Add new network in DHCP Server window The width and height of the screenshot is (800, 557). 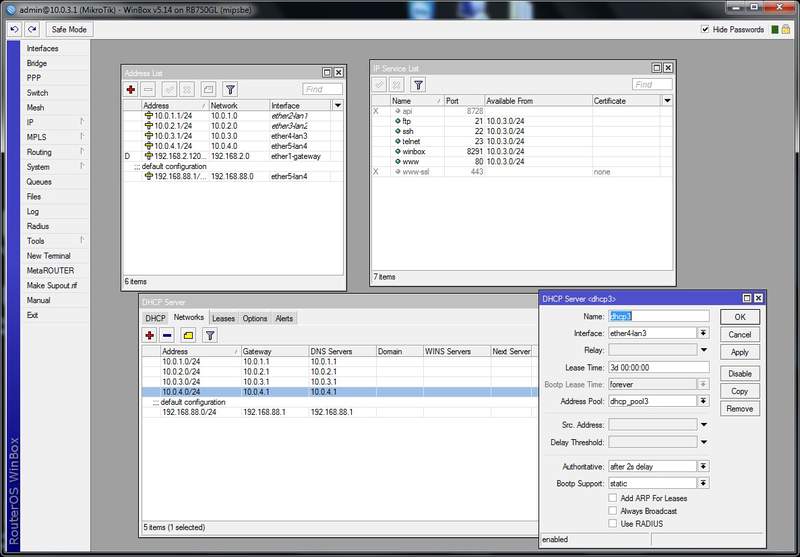coord(149,335)
